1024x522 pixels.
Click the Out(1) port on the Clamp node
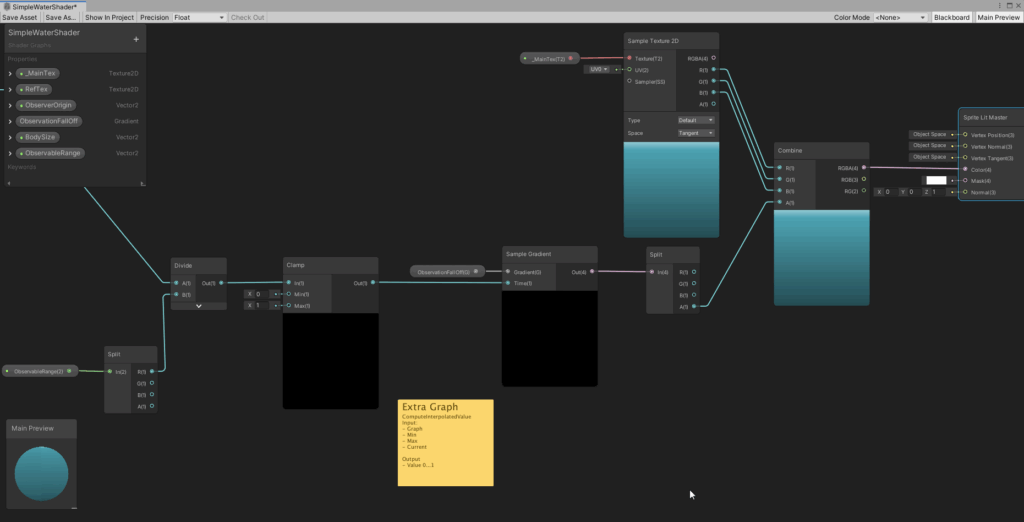[372, 283]
